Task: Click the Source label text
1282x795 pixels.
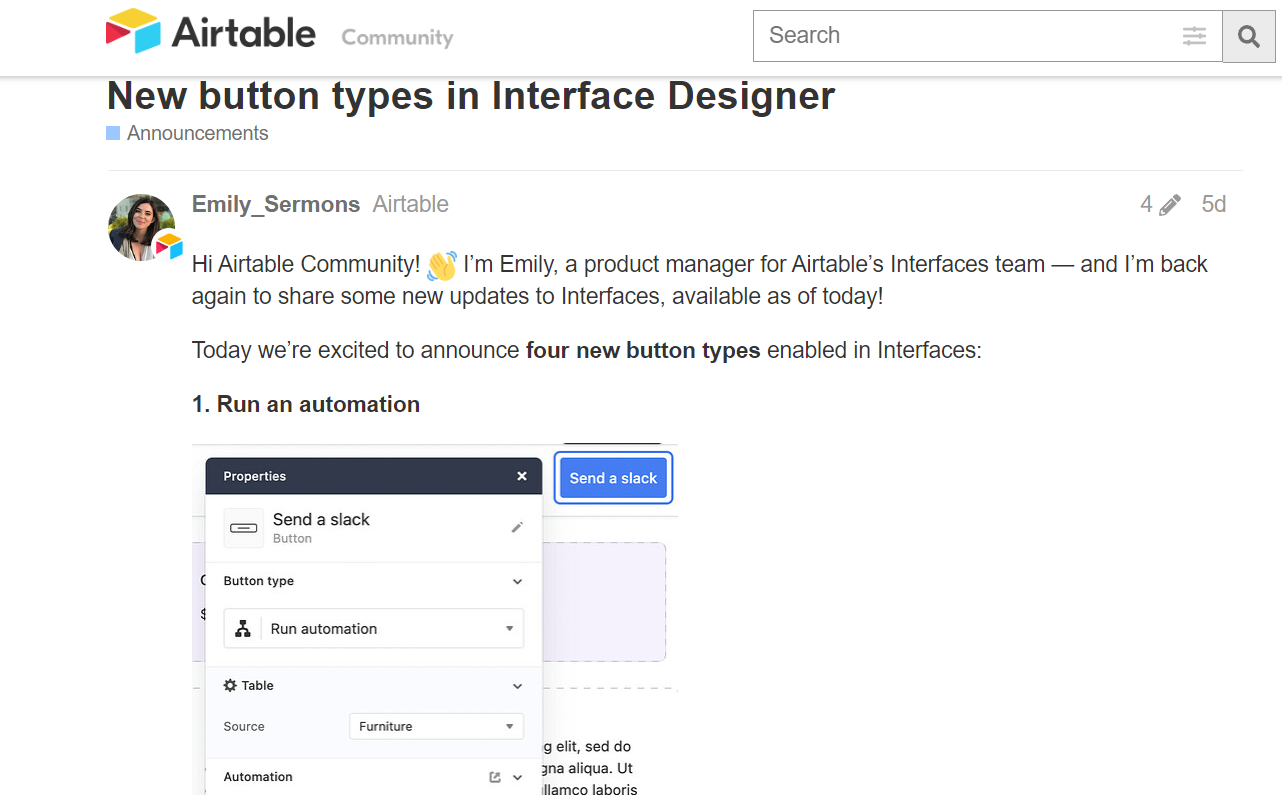Action: coord(244,726)
